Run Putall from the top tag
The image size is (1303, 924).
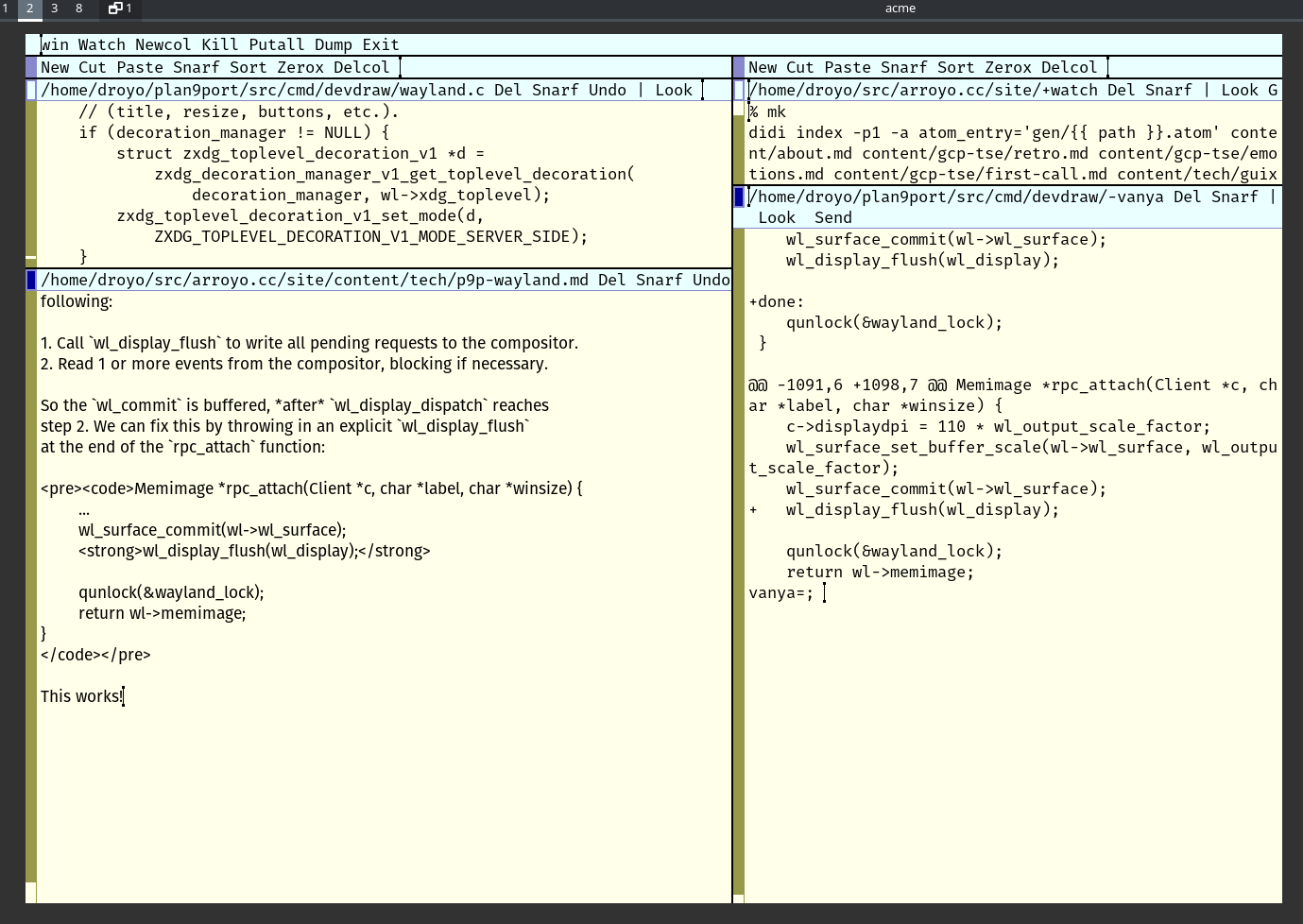coord(277,44)
